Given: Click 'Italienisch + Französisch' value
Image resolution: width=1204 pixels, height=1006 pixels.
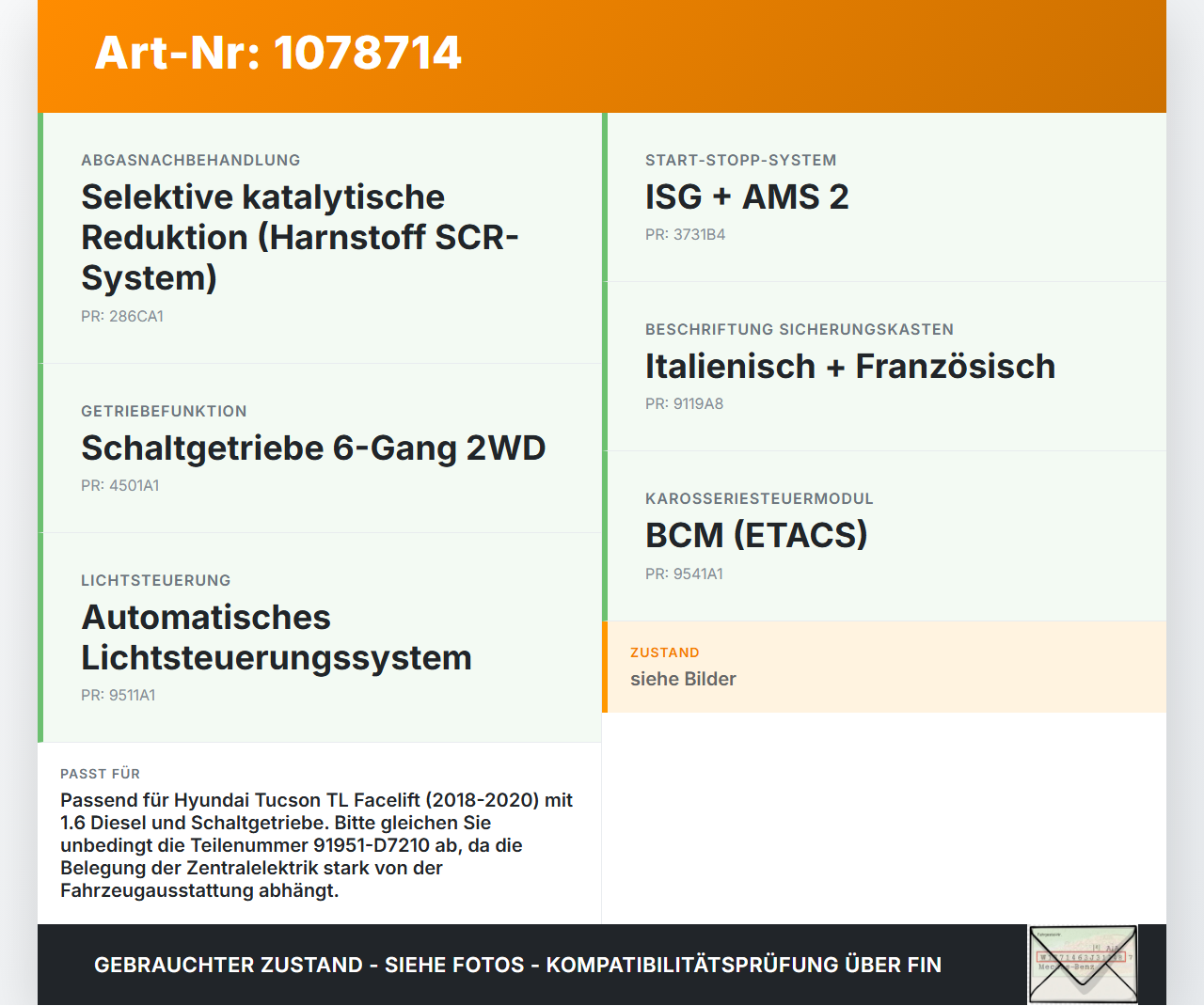Looking at the screenshot, I should (x=850, y=366).
